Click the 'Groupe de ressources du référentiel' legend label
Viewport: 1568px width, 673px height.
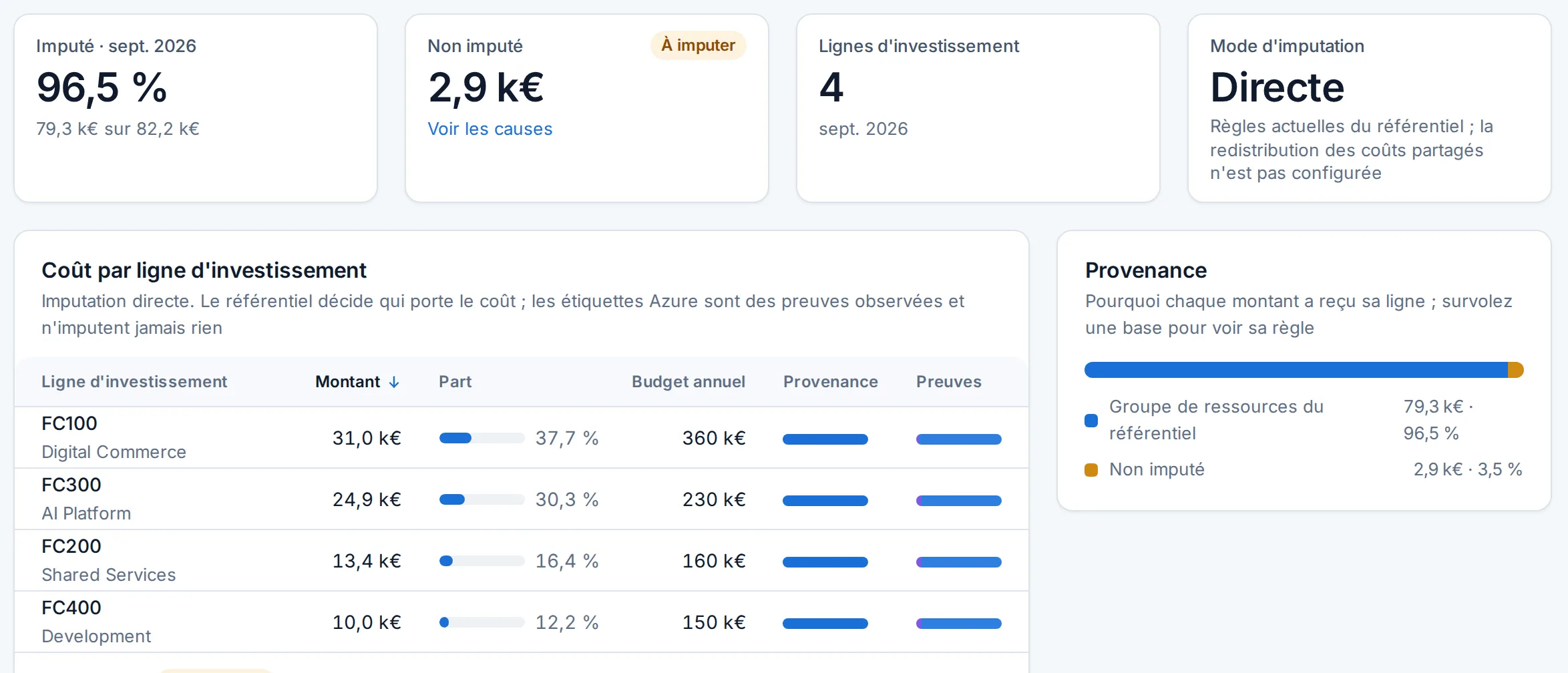coord(1216,420)
